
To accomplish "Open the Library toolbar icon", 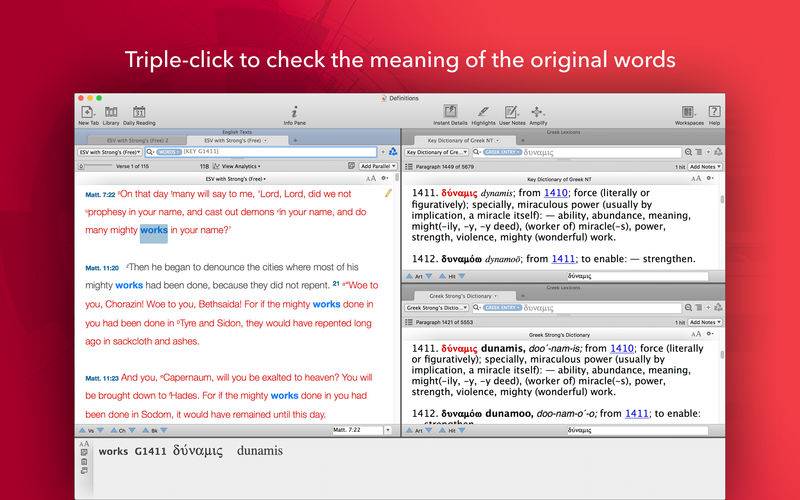I will [111, 115].
